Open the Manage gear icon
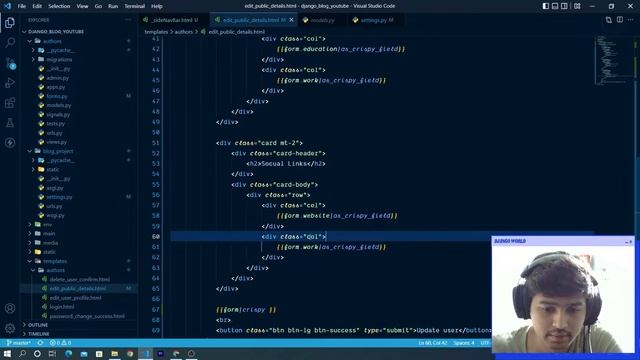This screenshot has width=640, height=360. [10, 328]
